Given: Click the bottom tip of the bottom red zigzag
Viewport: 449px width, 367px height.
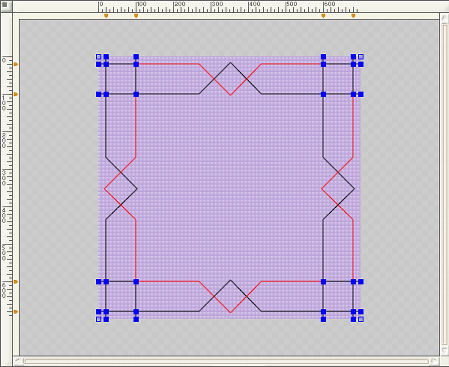Looking at the screenshot, I should (x=230, y=312).
